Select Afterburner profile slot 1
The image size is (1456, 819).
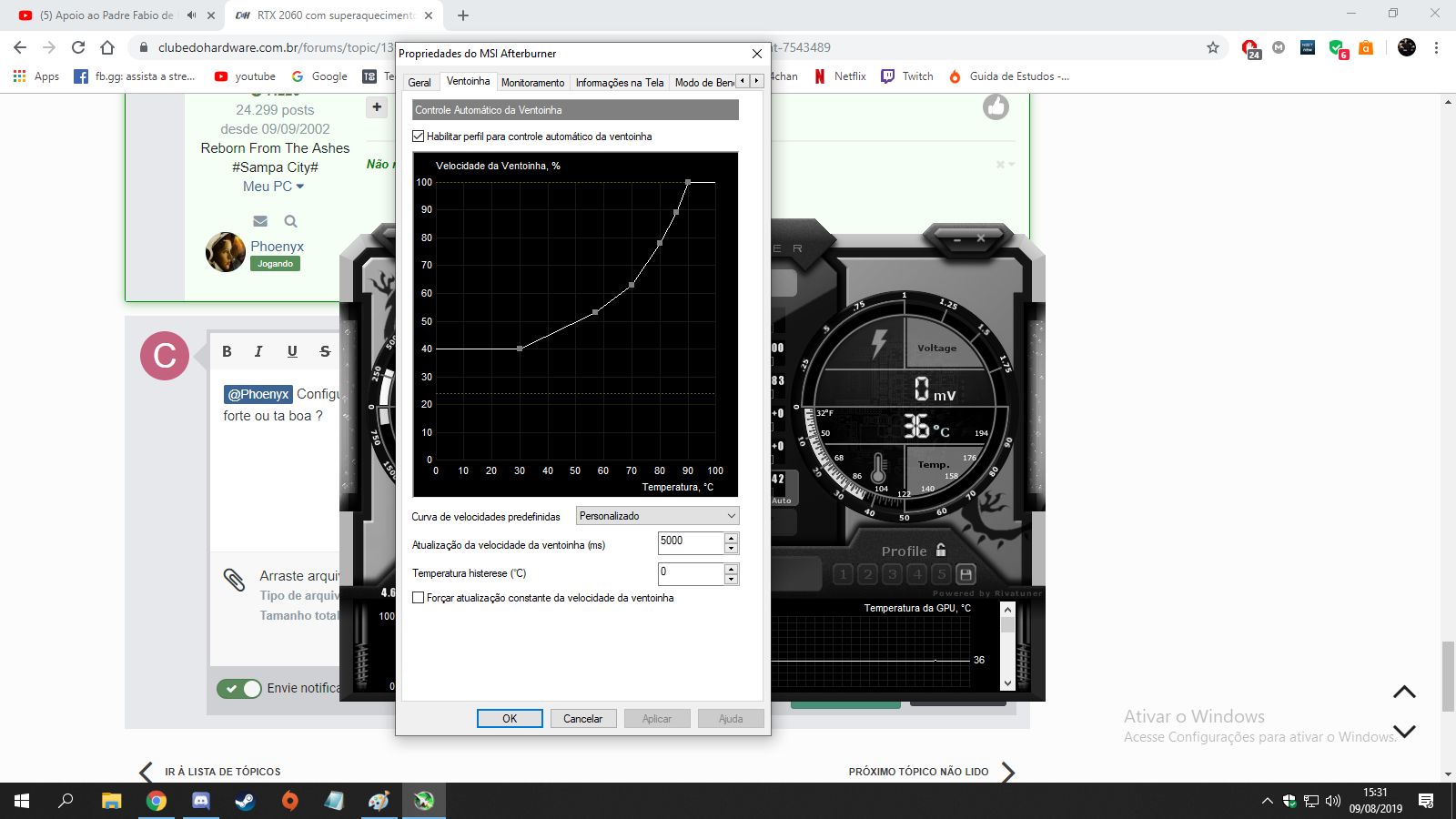pyautogui.click(x=844, y=574)
